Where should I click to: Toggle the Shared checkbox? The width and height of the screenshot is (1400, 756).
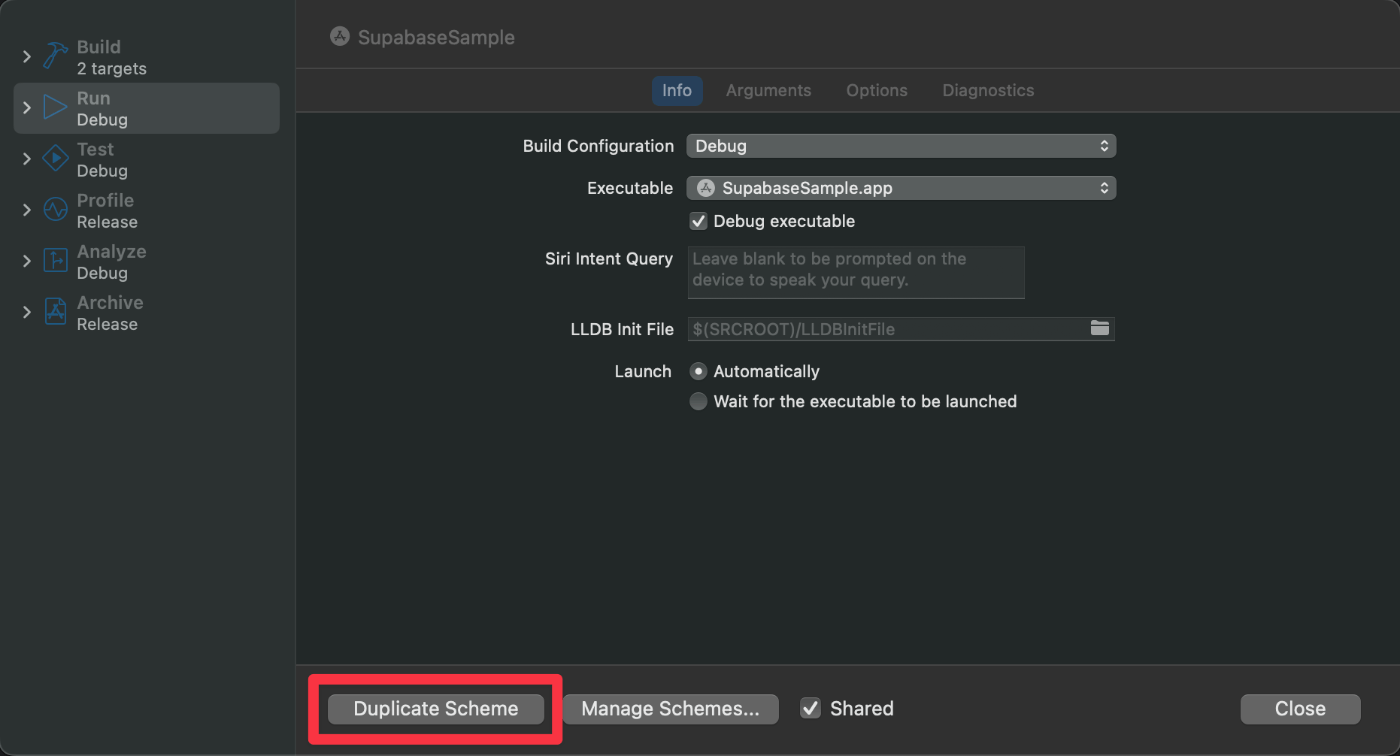pyautogui.click(x=810, y=708)
